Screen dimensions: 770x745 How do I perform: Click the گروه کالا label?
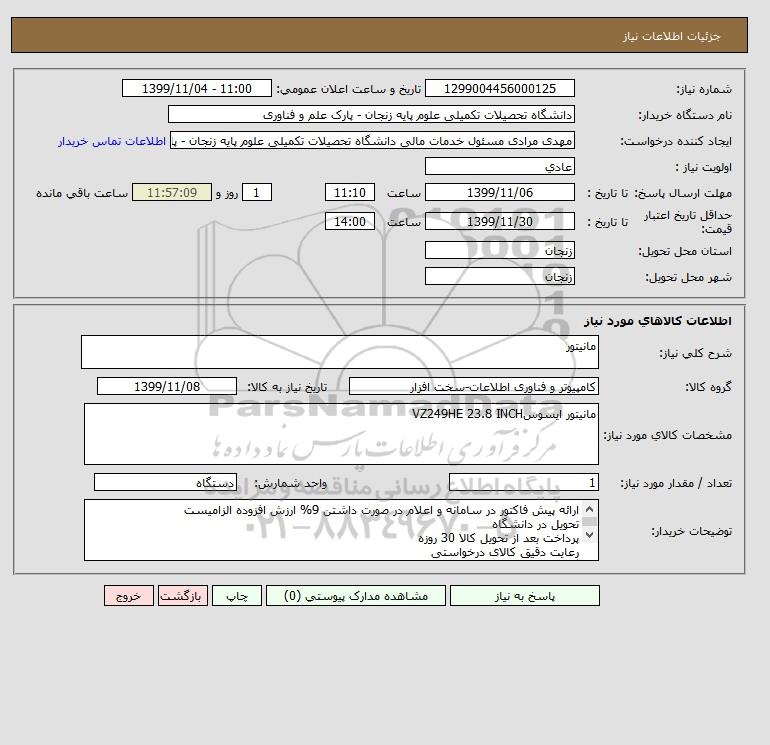coord(708,387)
